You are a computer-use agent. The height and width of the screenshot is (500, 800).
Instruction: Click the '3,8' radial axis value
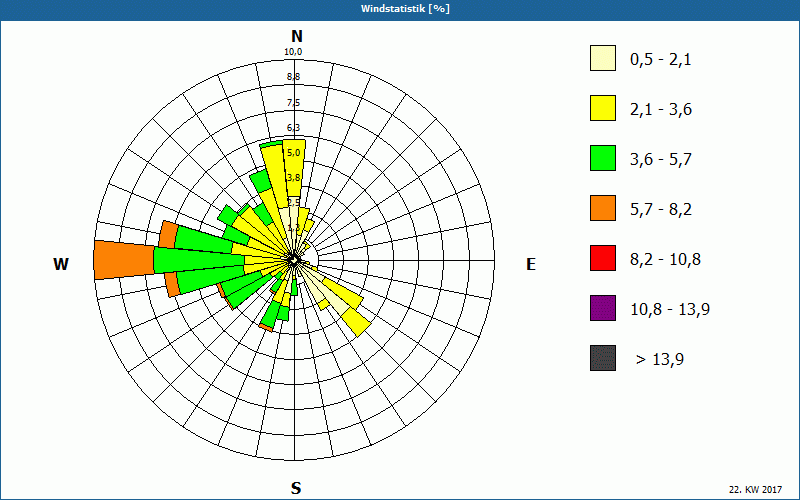[x=293, y=178]
